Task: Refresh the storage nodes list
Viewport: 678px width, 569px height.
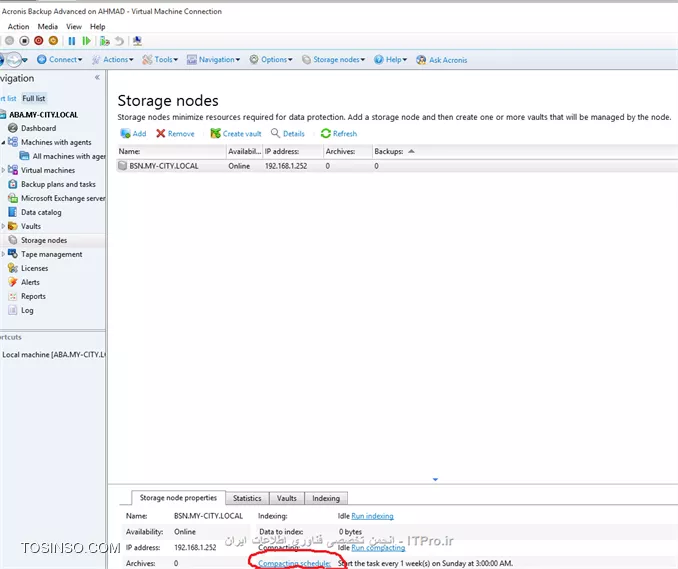Action: coord(339,134)
